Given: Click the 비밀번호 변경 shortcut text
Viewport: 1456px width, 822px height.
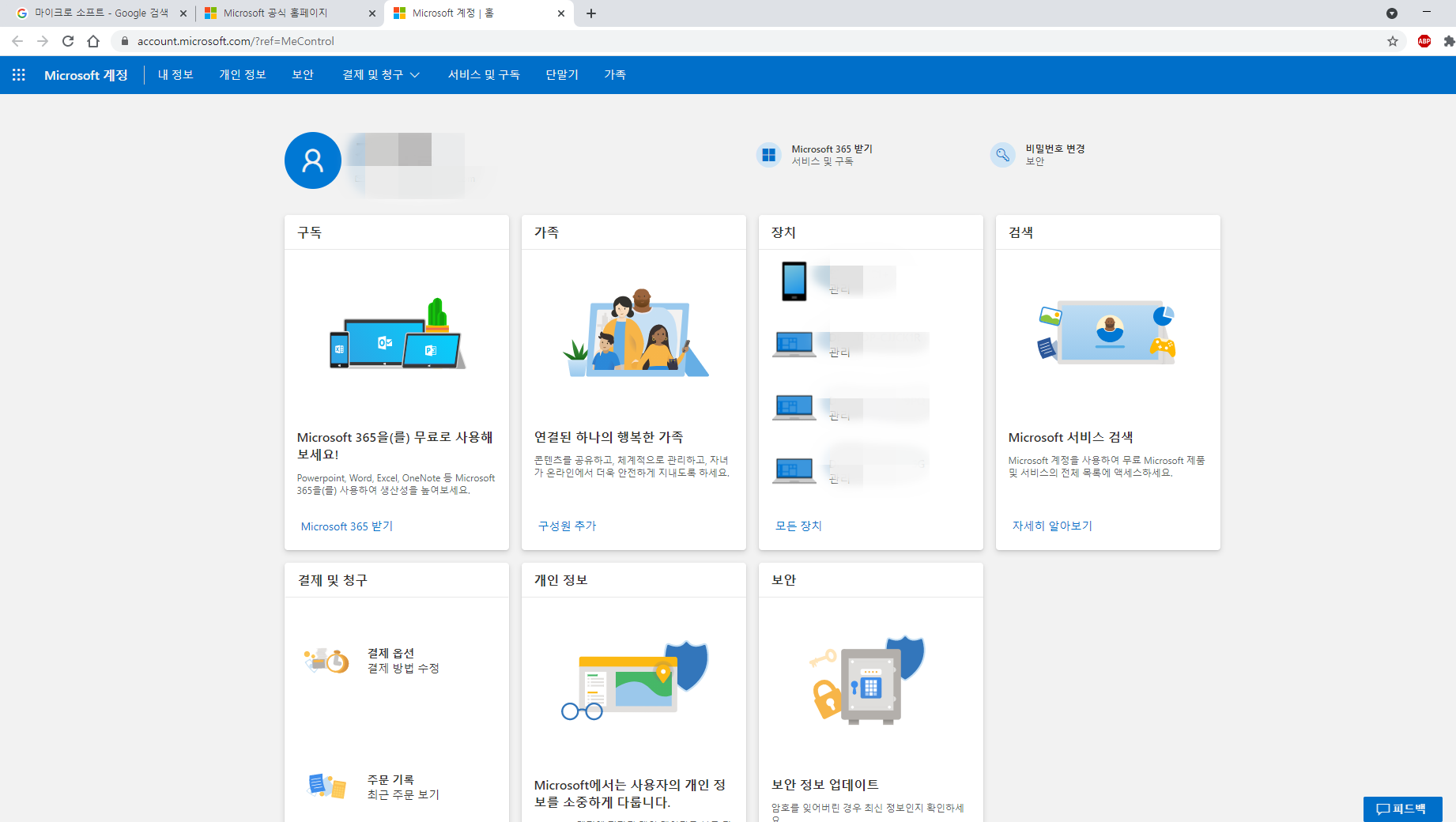Looking at the screenshot, I should pyautogui.click(x=1055, y=149).
